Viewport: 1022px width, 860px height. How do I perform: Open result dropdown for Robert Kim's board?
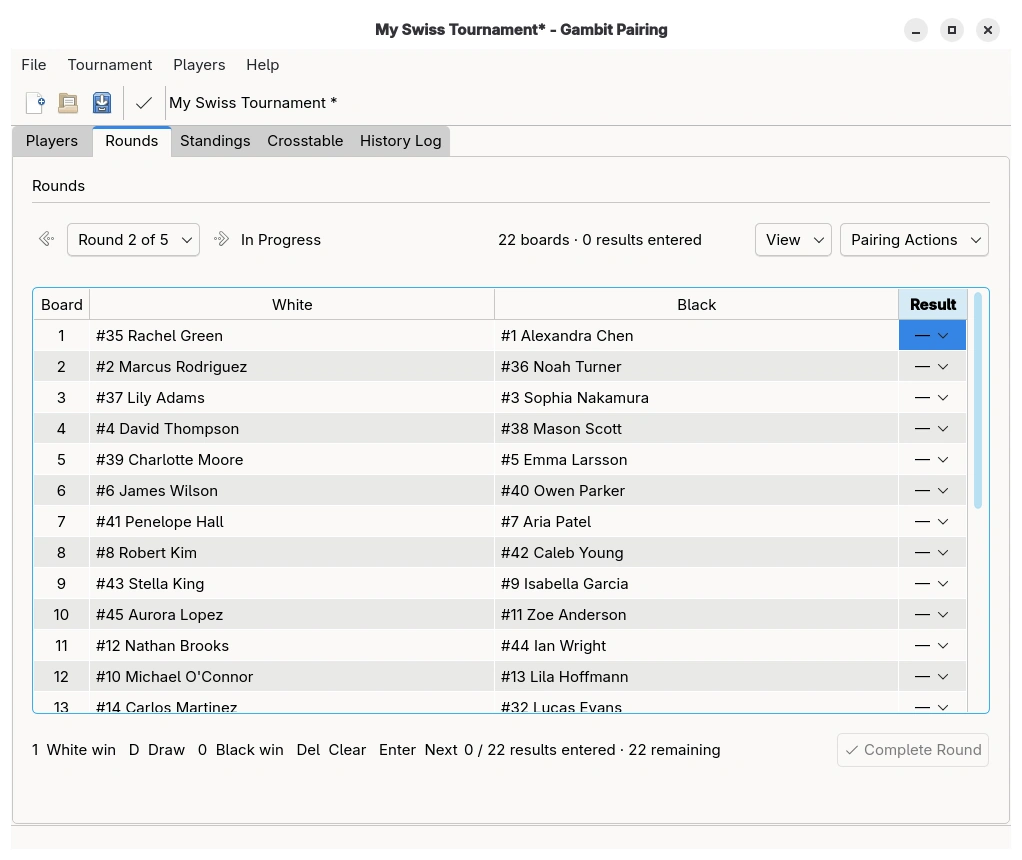click(x=932, y=553)
